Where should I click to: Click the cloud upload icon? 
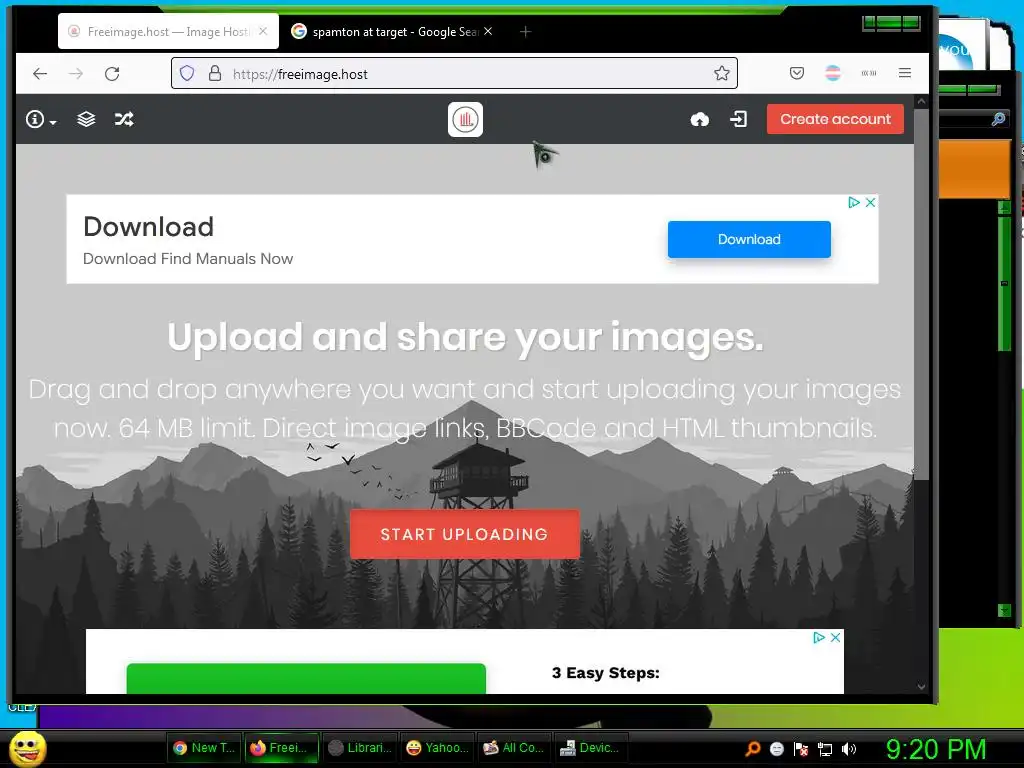click(699, 119)
